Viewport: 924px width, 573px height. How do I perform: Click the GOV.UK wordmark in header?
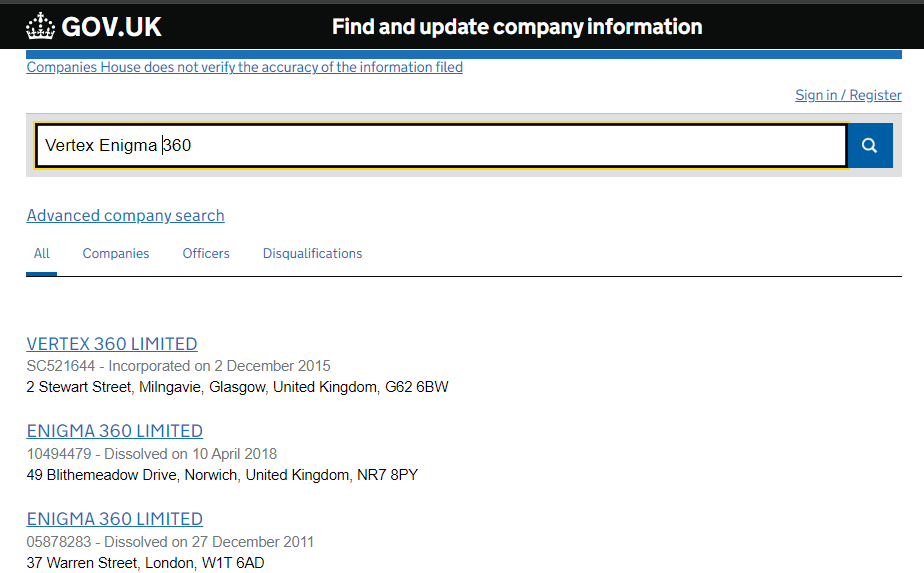pyautogui.click(x=111, y=27)
